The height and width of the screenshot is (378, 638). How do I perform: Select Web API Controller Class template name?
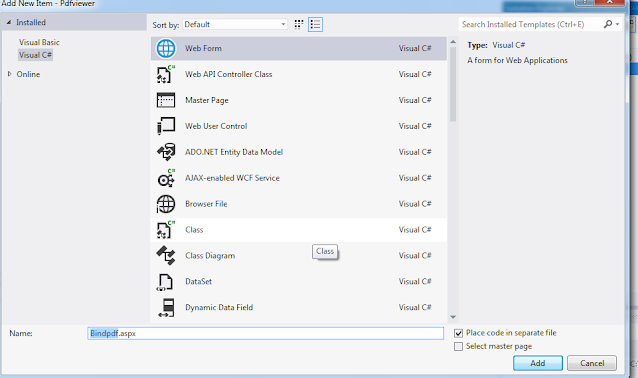[x=229, y=74]
